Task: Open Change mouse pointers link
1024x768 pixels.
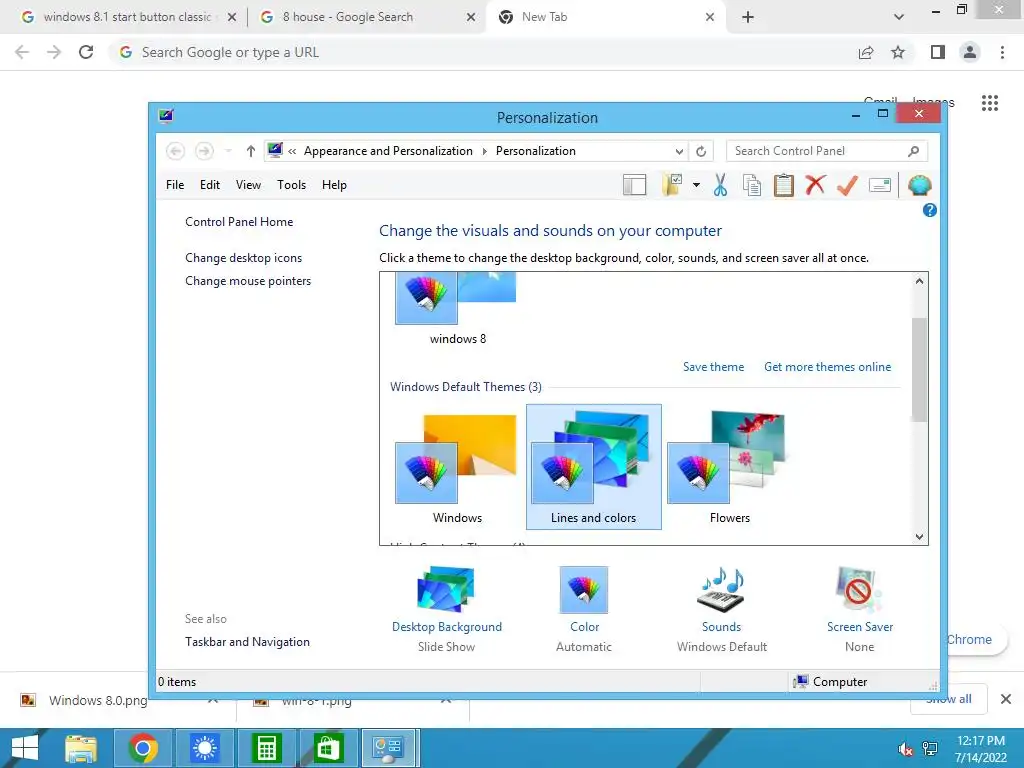Action: 248,281
